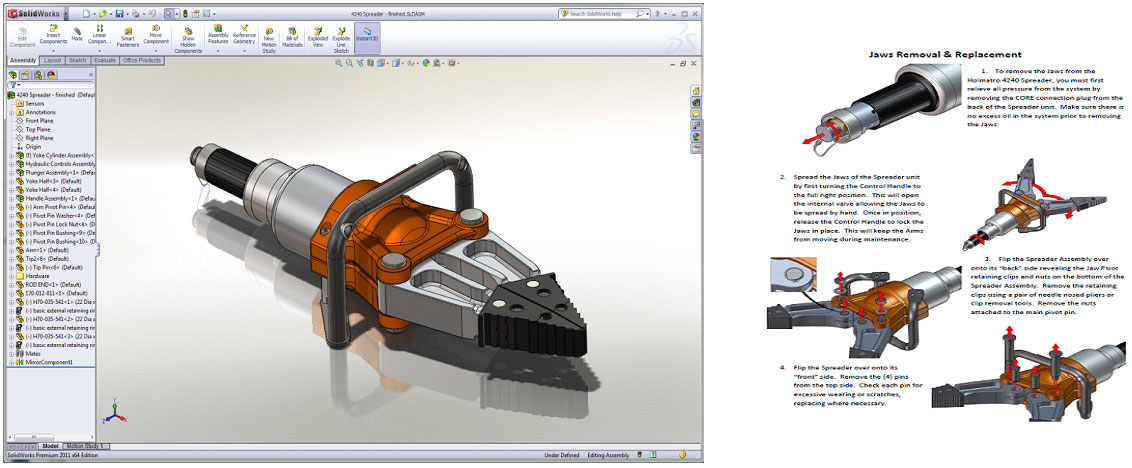Screen dimensions: 1132x468
Task: Click the Section View icon
Action: (x=370, y=63)
